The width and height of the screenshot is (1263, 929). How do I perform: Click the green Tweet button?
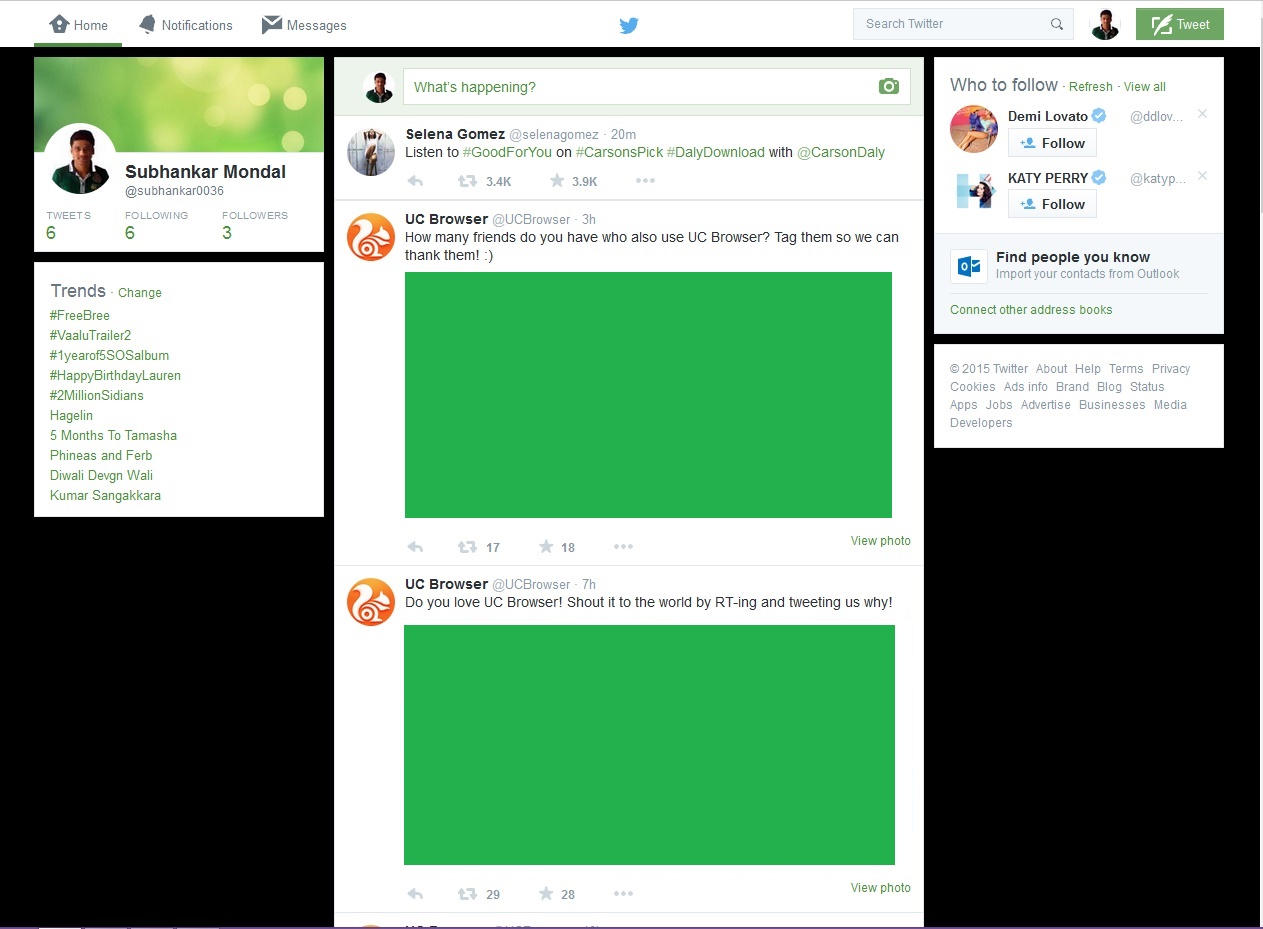click(1180, 24)
